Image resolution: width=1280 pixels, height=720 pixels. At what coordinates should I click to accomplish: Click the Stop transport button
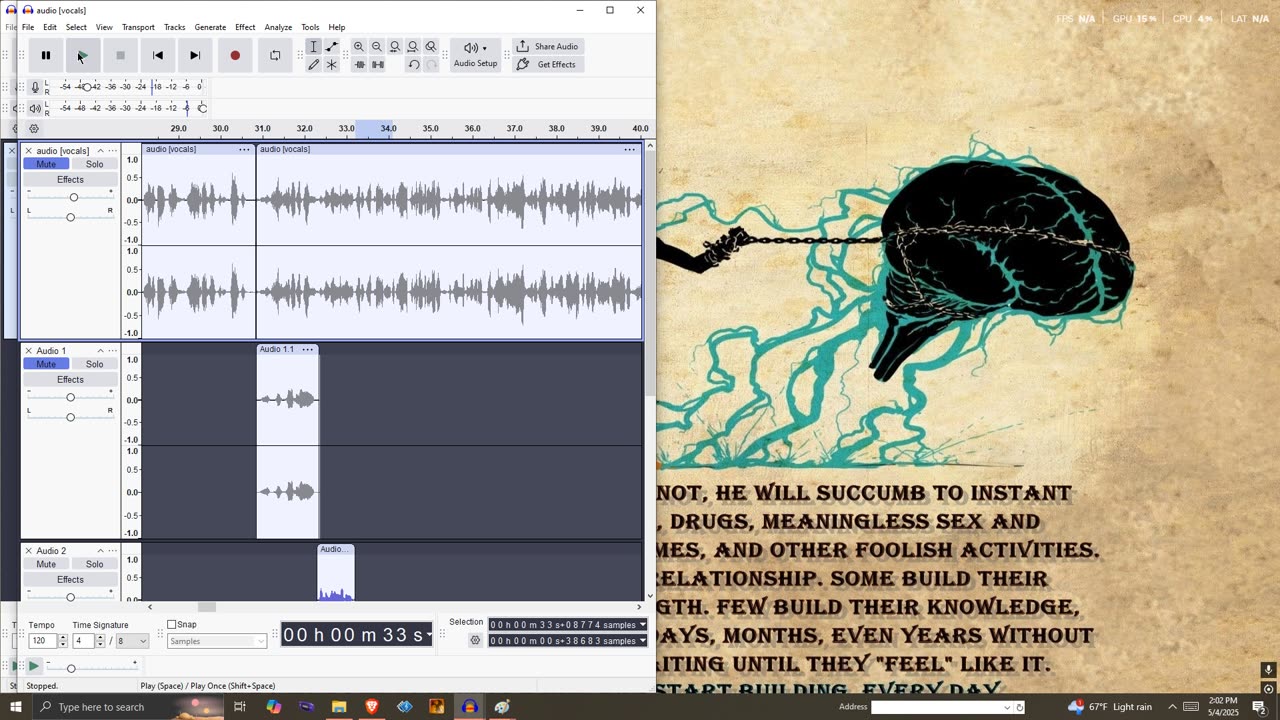[120, 56]
